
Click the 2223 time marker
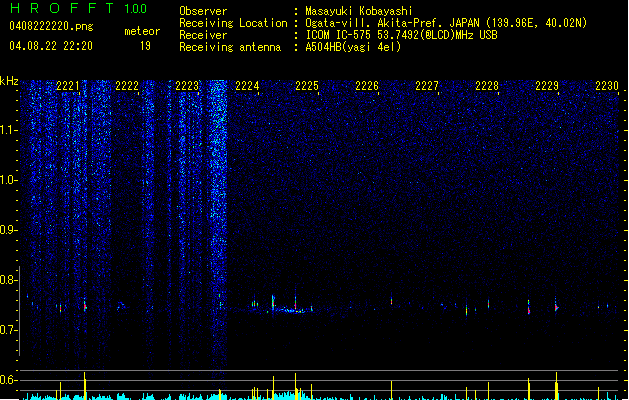pyautogui.click(x=187, y=86)
